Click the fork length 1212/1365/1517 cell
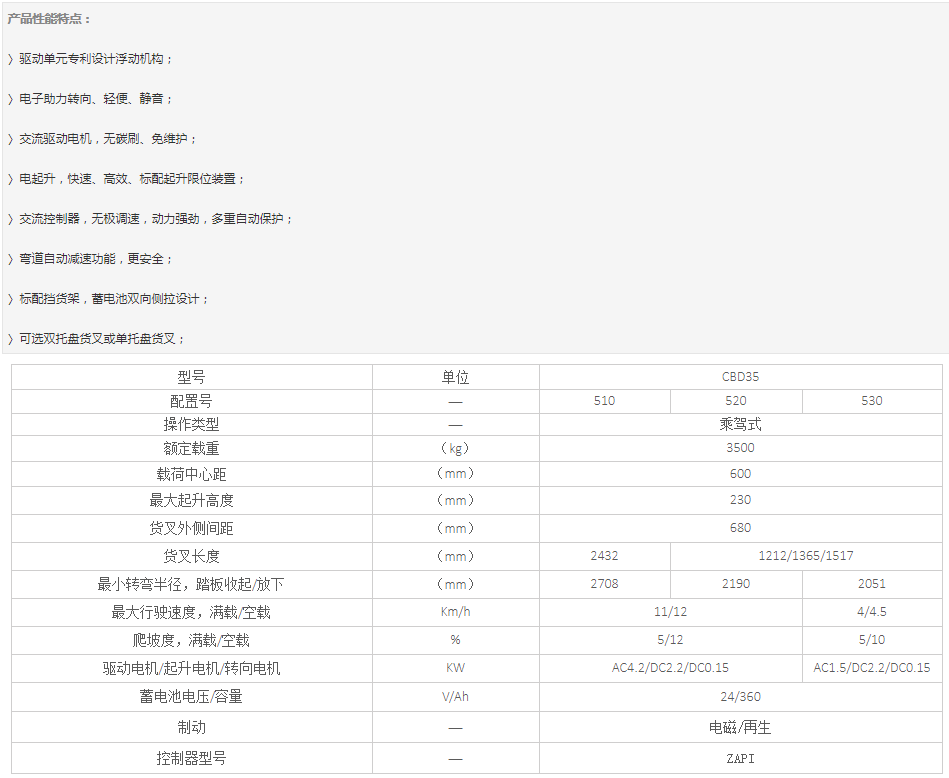This screenshot has width=949, height=778. (805, 555)
